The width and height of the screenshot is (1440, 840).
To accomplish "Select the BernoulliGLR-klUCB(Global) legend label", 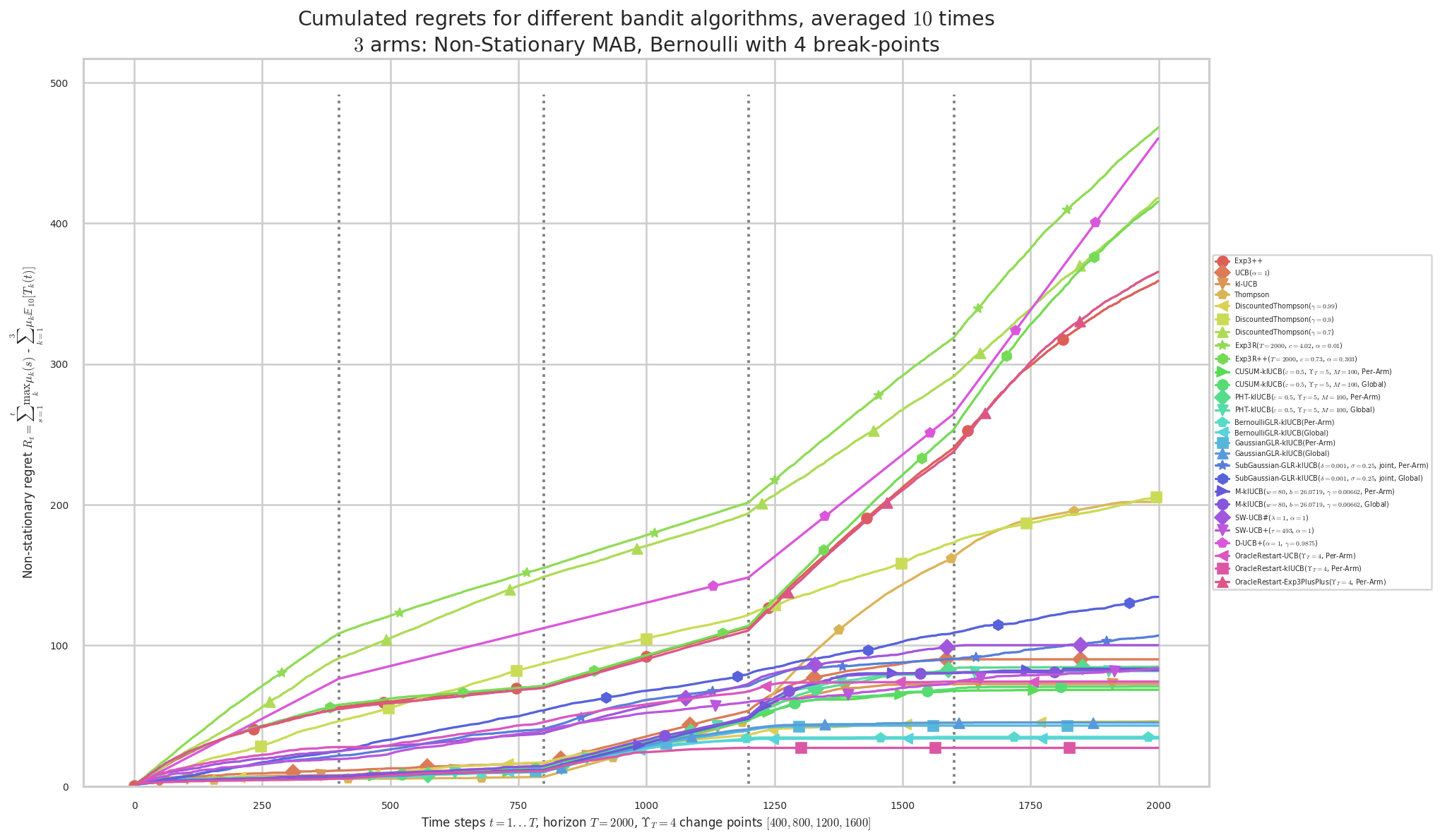I will (1281, 433).
